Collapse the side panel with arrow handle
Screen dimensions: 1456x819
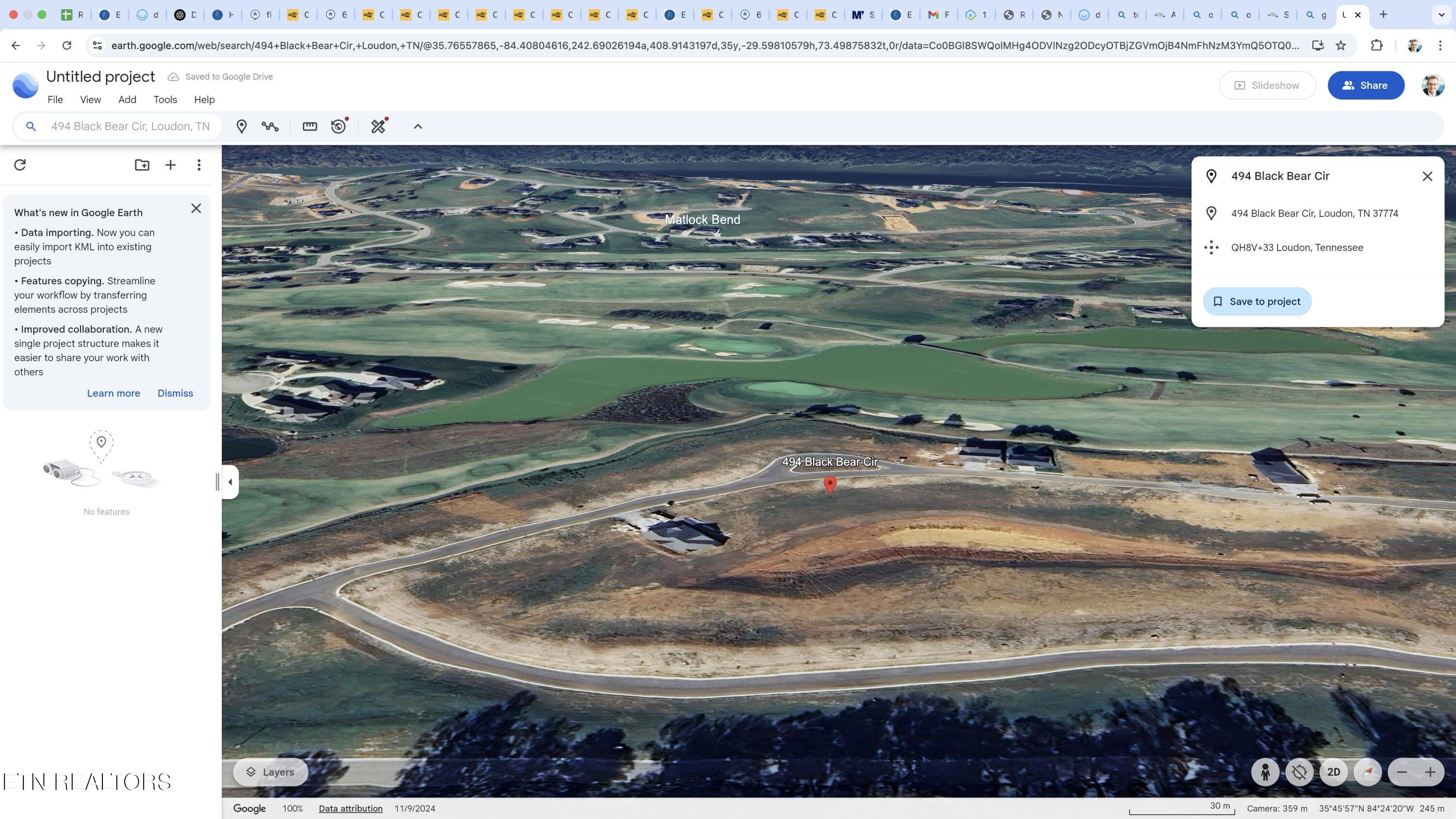click(230, 482)
